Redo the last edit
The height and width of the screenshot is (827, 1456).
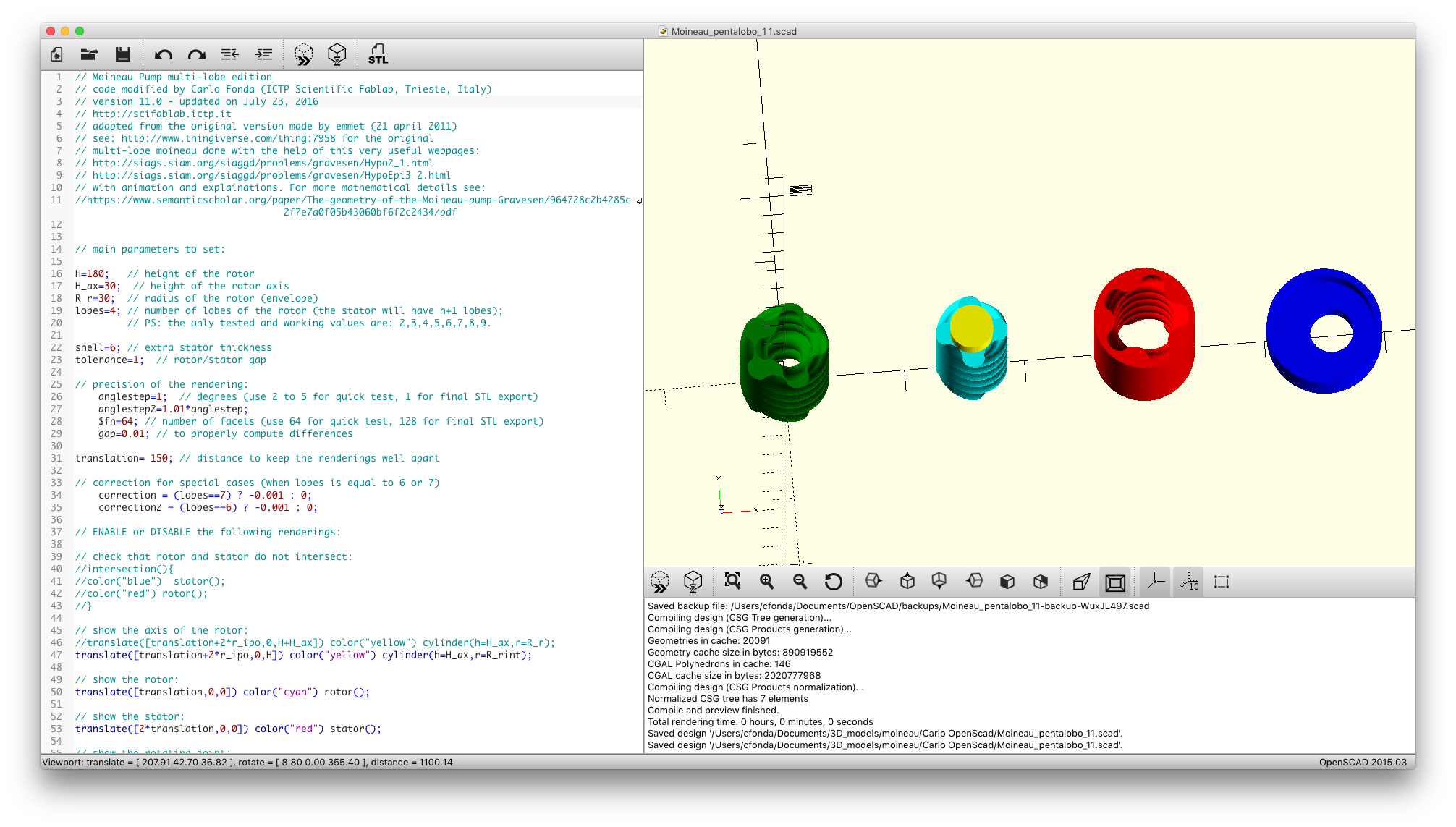197,54
